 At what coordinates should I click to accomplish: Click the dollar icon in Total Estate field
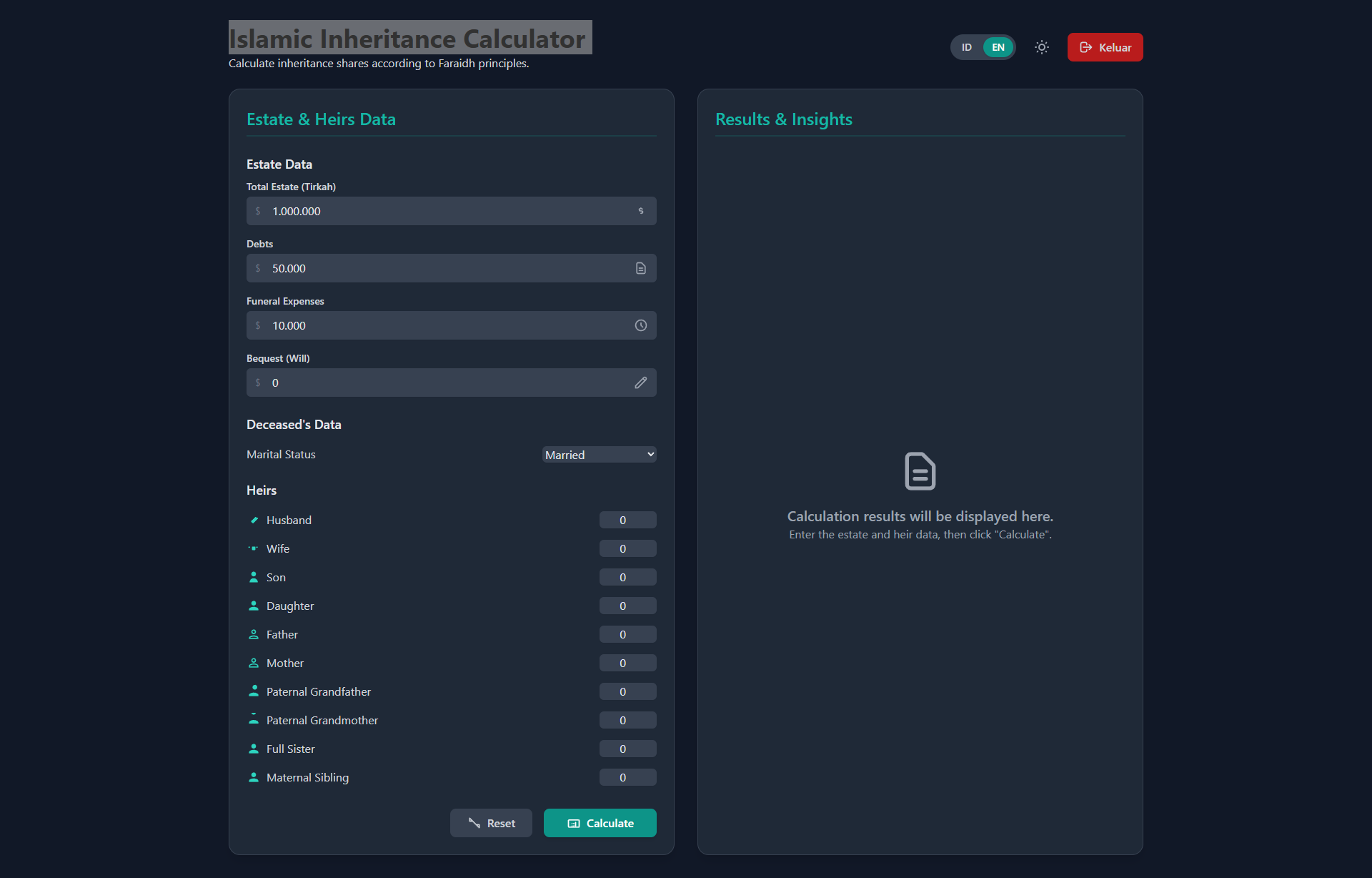[640, 211]
